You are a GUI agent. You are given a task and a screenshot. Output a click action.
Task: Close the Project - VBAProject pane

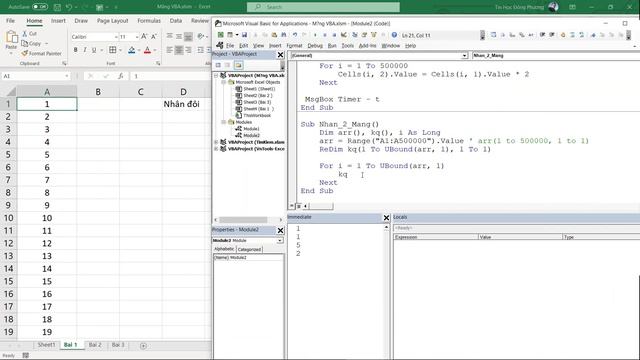pos(280,55)
